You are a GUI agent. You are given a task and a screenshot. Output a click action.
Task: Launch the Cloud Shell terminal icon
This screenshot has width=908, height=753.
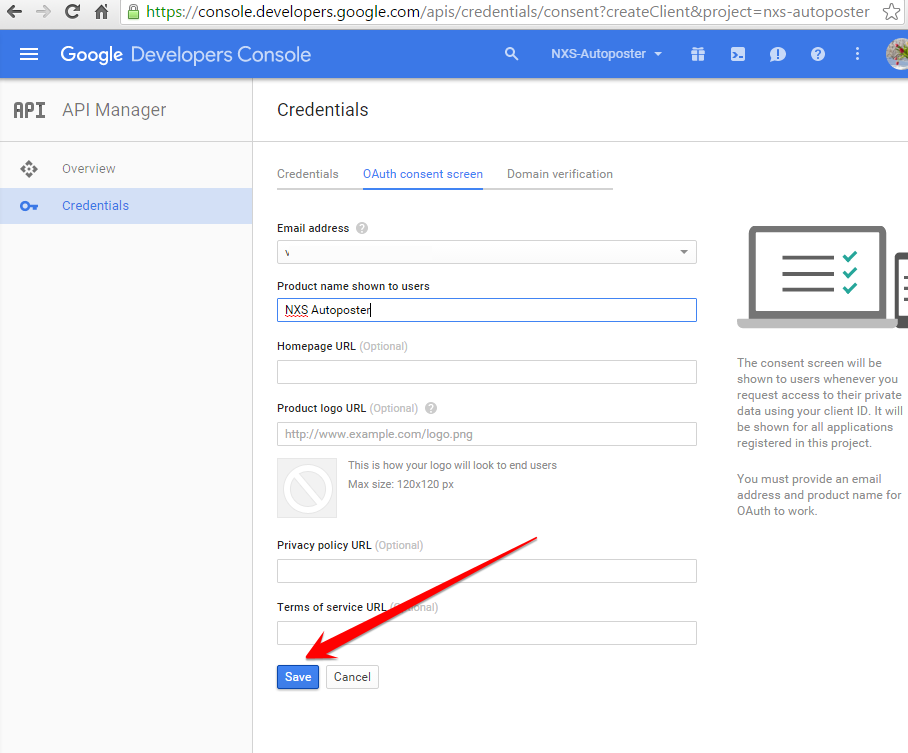coord(738,54)
